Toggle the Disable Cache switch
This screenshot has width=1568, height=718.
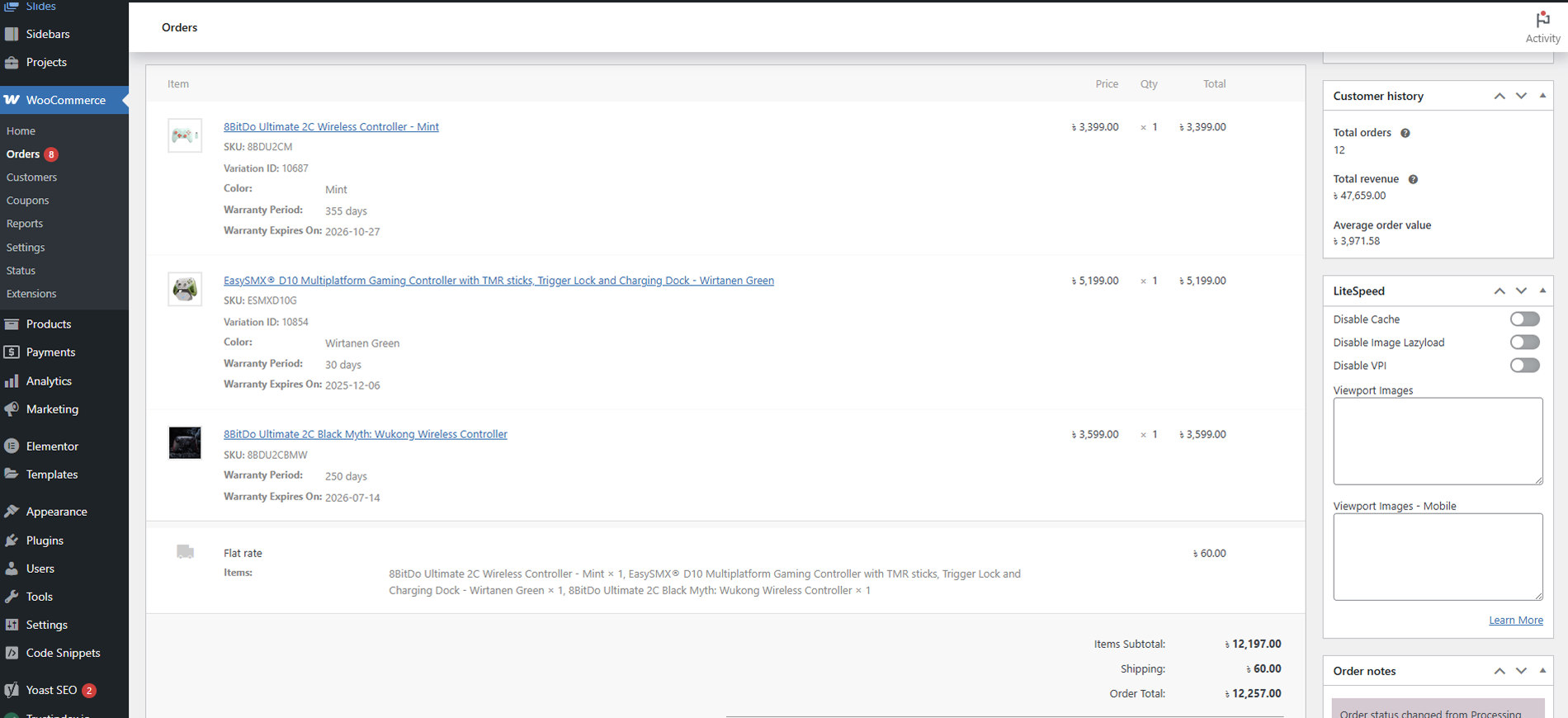(x=1525, y=319)
